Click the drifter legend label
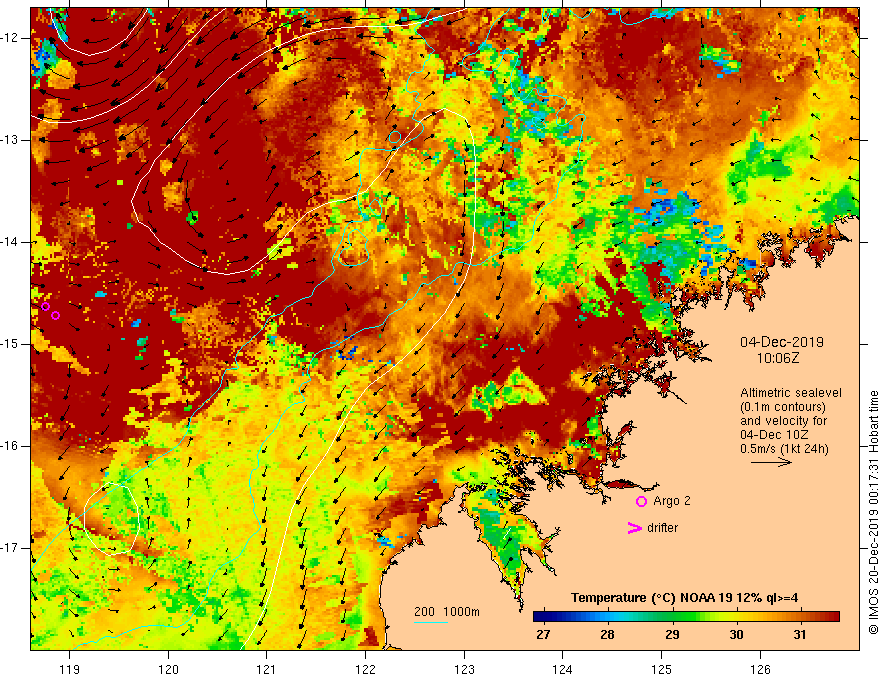The height and width of the screenshot is (680, 880). pos(662,528)
